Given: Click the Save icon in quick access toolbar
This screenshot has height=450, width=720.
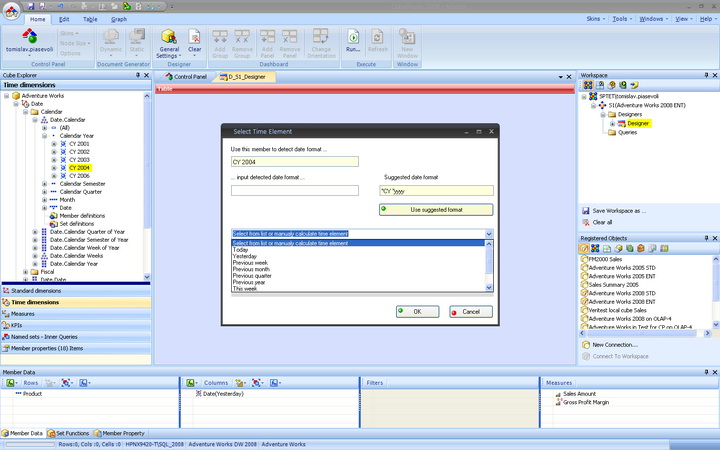Looking at the screenshot, I should click(x=31, y=6).
